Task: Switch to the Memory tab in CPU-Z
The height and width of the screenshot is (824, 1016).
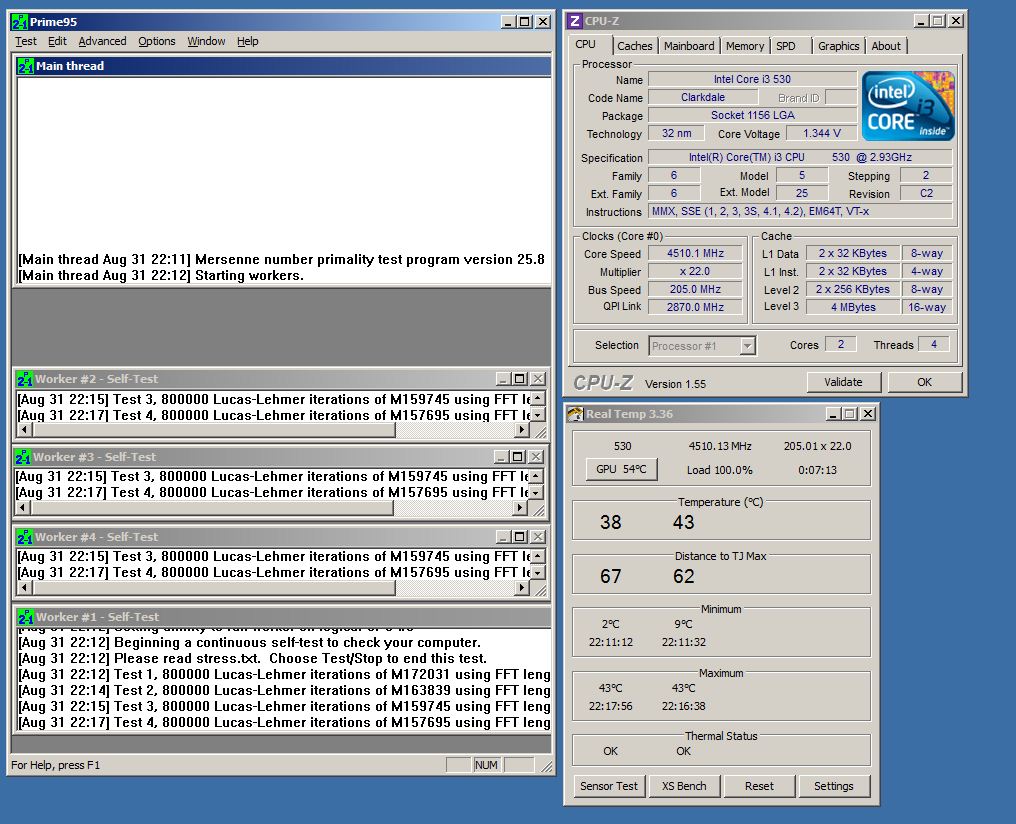Action: tap(745, 46)
